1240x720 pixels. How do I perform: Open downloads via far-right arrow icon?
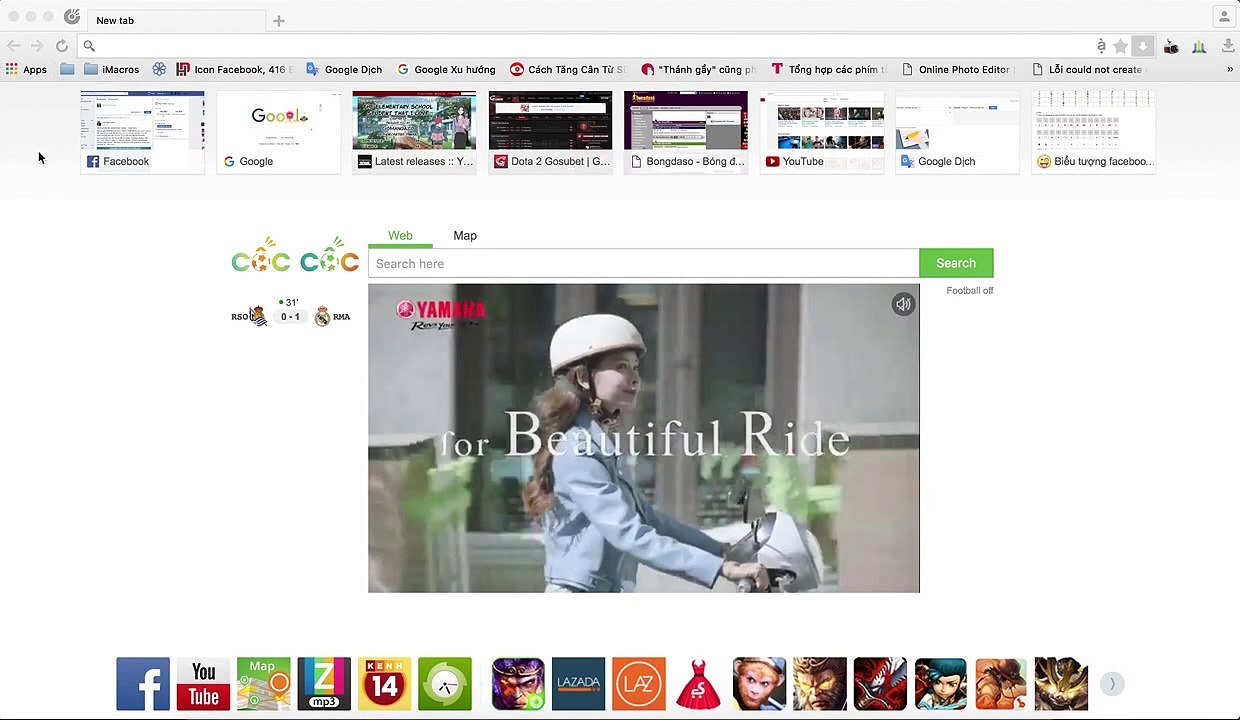1228,46
